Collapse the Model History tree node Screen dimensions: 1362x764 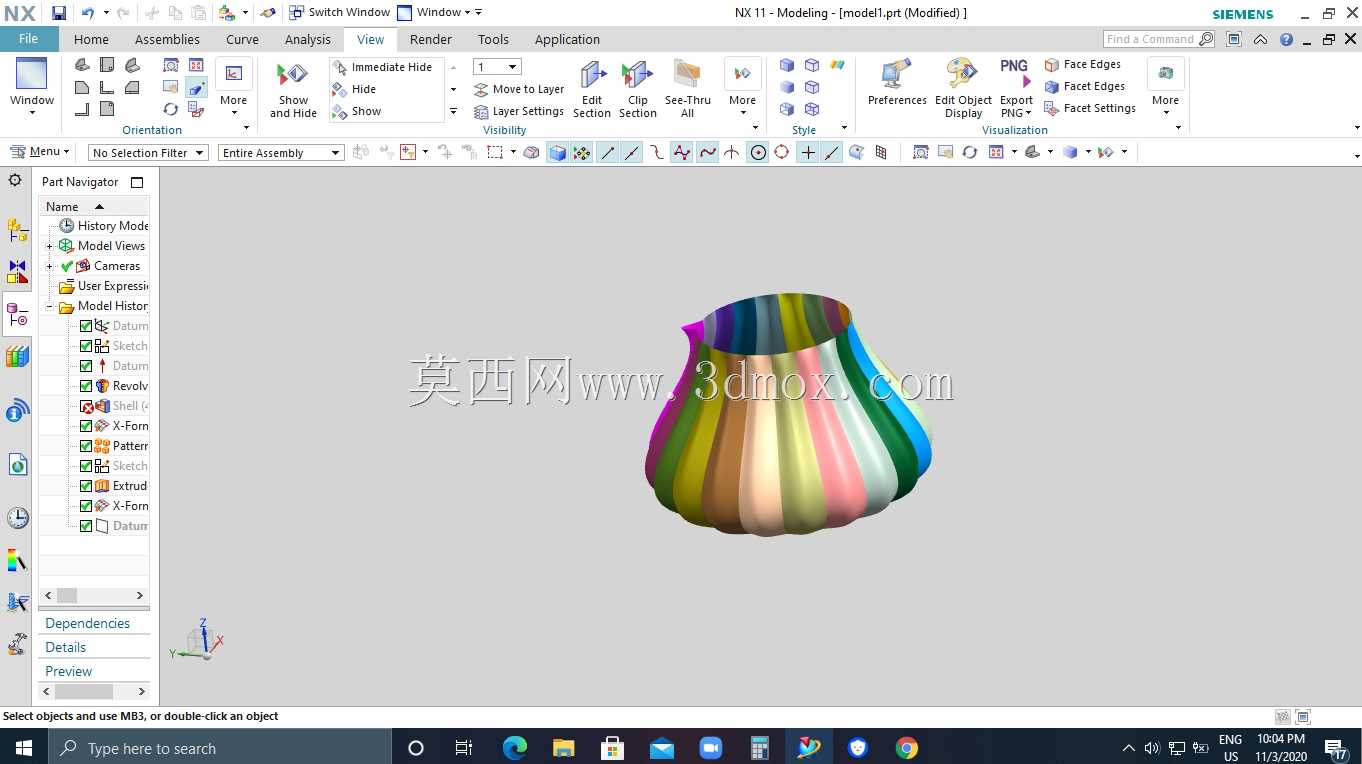click(x=49, y=306)
